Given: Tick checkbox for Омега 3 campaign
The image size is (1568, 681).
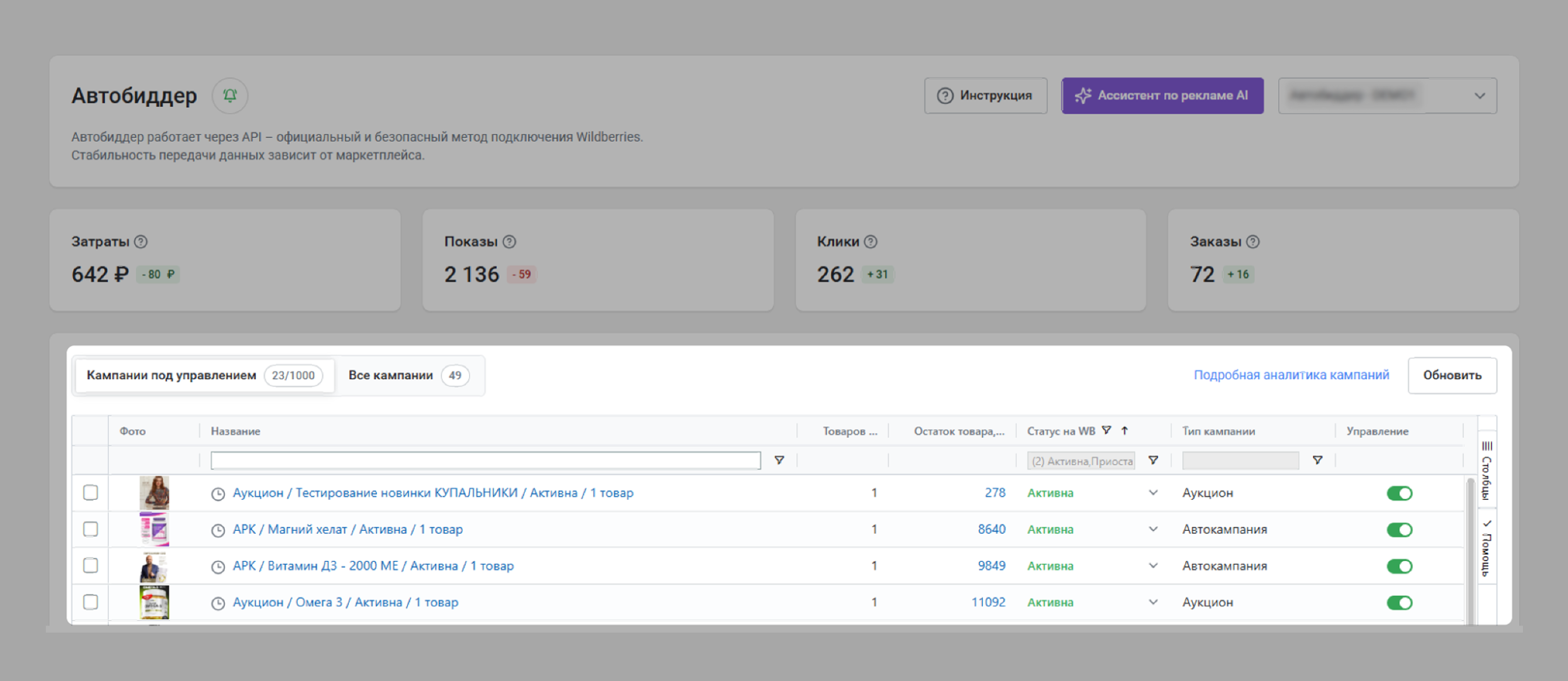Looking at the screenshot, I should click(91, 602).
